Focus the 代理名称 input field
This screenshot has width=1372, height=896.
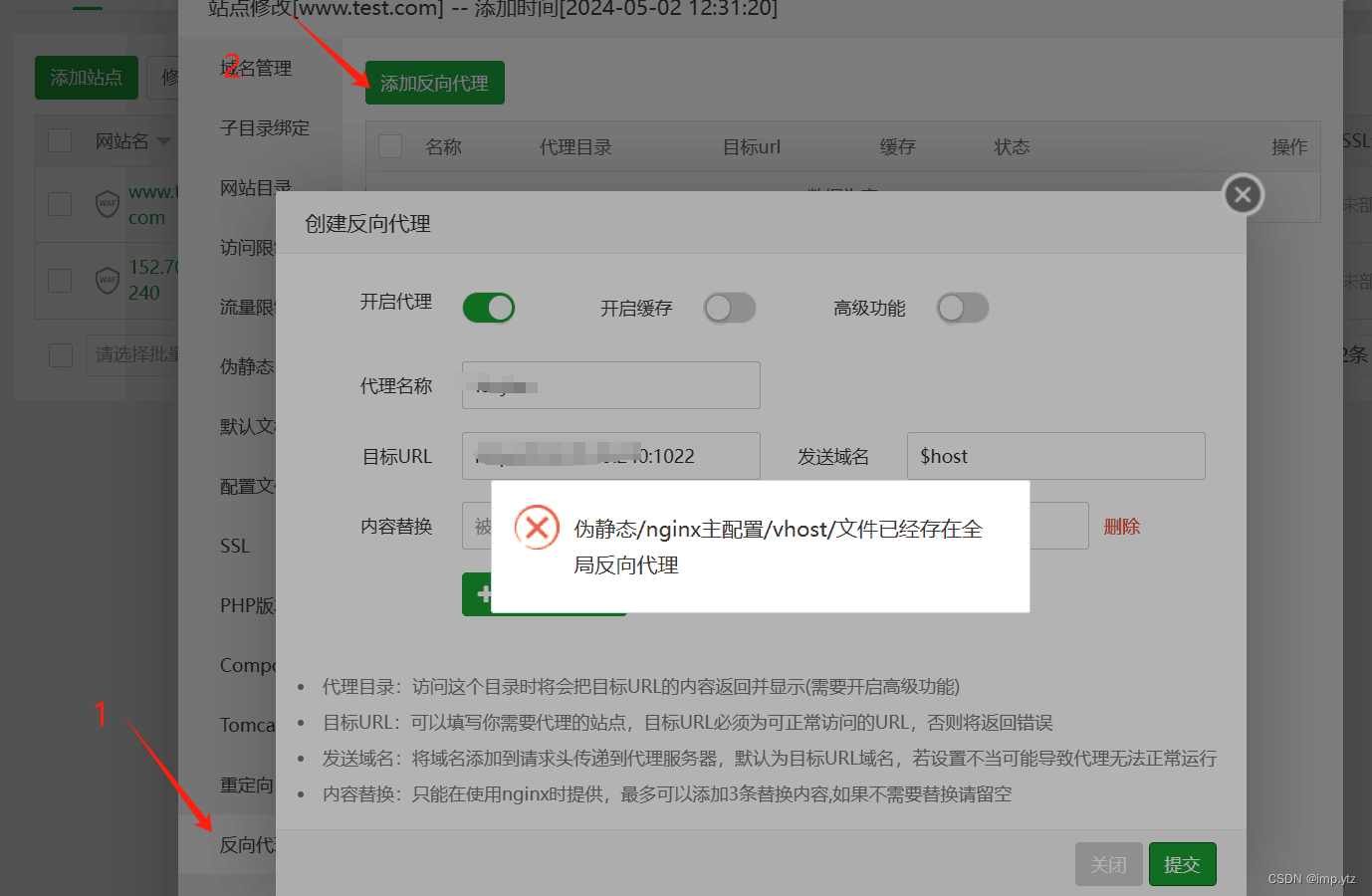coord(611,385)
